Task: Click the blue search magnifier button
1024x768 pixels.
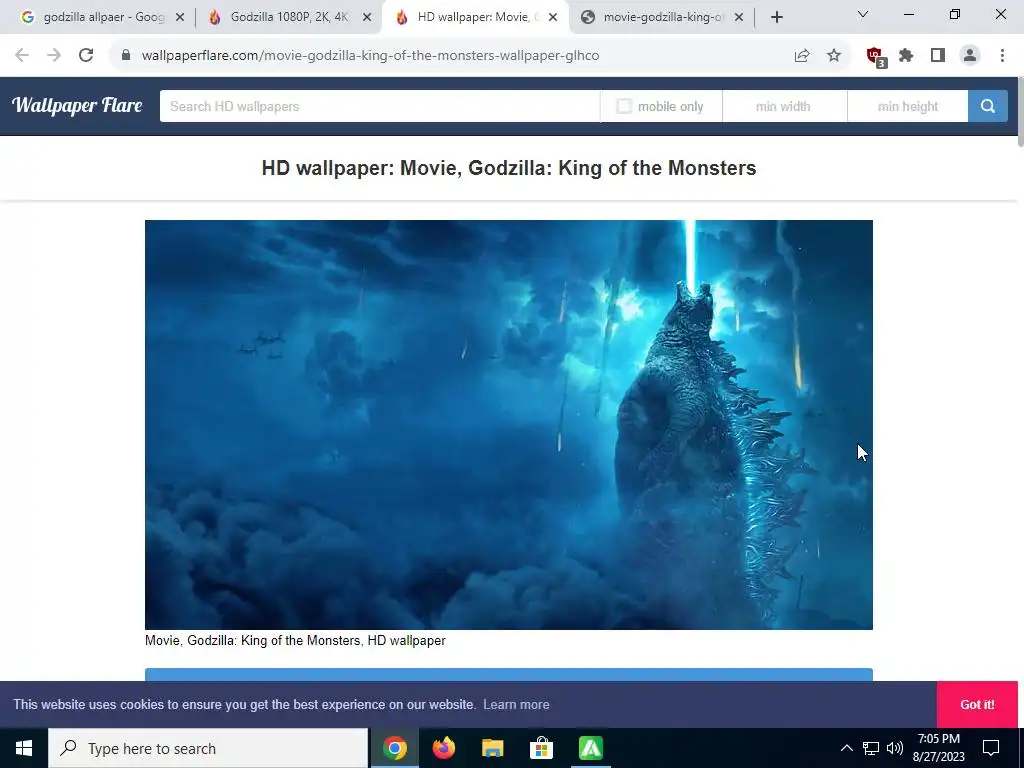Action: point(987,106)
